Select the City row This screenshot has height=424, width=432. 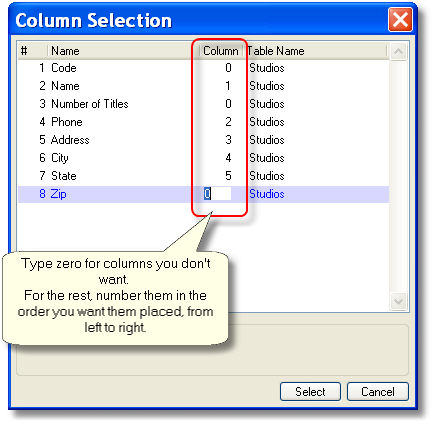[203, 158]
